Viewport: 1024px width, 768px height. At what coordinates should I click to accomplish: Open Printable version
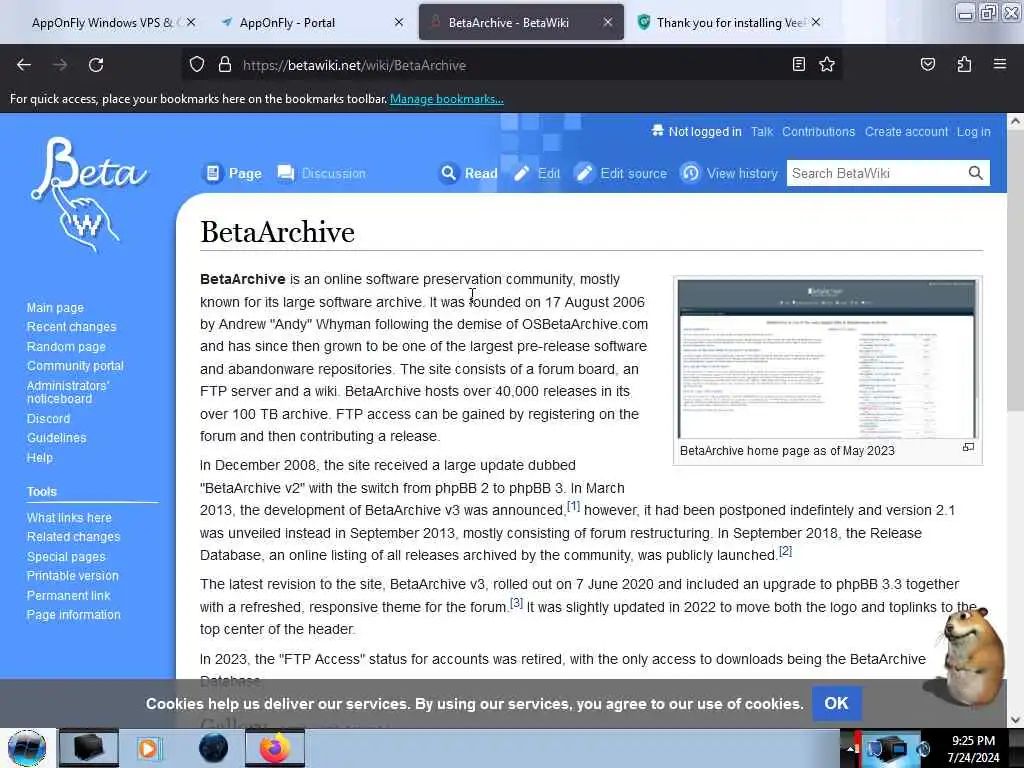click(73, 575)
